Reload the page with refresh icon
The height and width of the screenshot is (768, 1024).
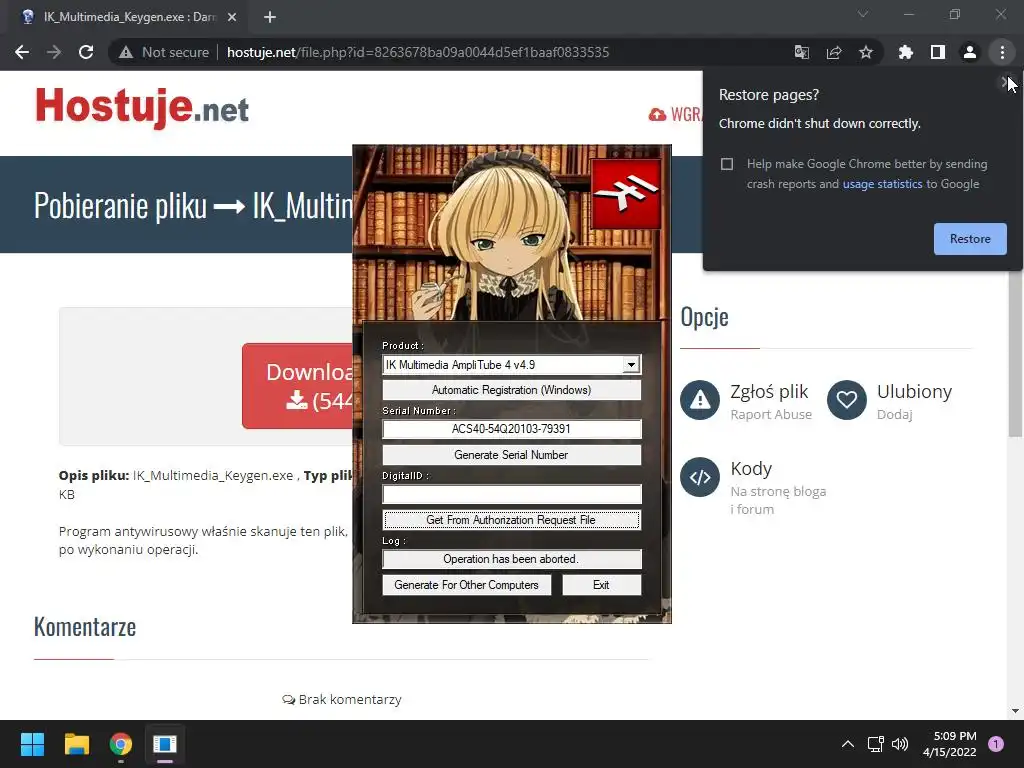click(x=86, y=52)
